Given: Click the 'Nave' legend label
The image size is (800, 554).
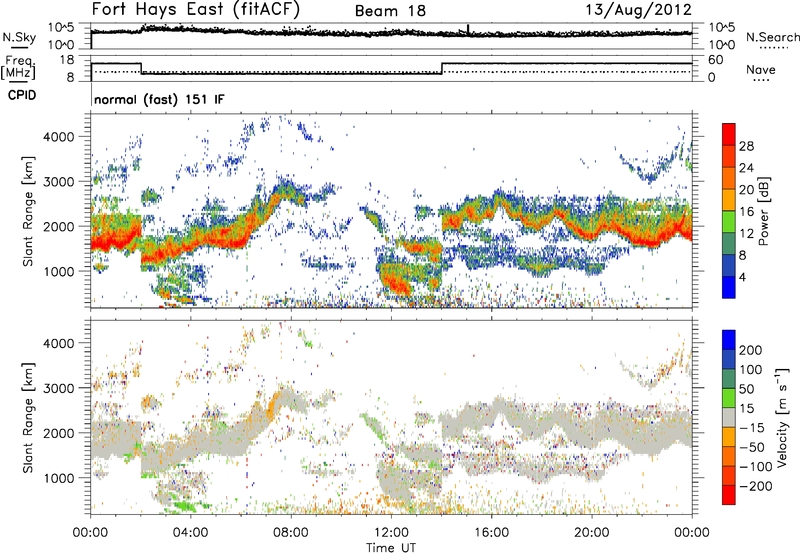Looking at the screenshot, I should click(x=760, y=69).
